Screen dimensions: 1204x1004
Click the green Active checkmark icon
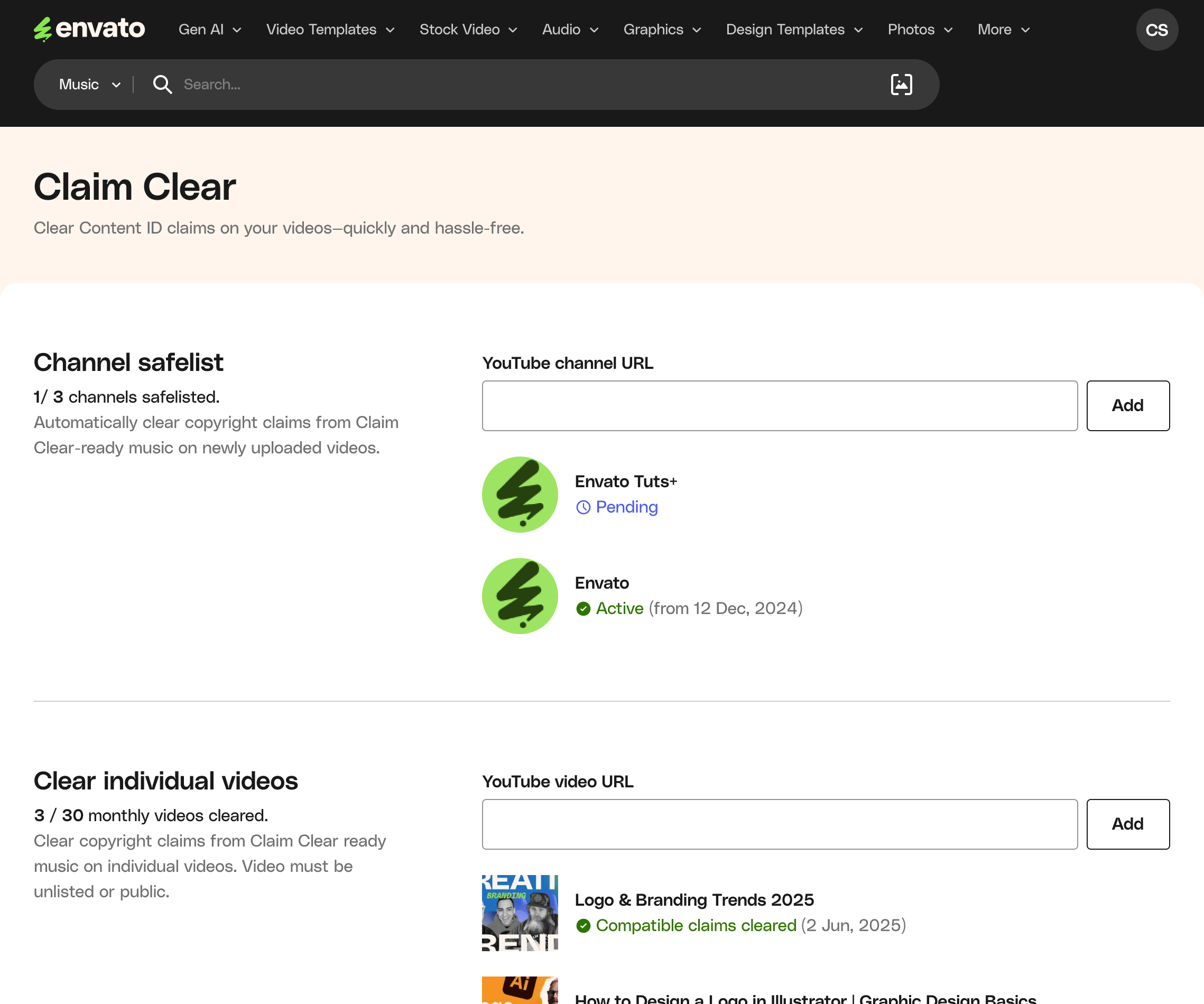(583, 609)
